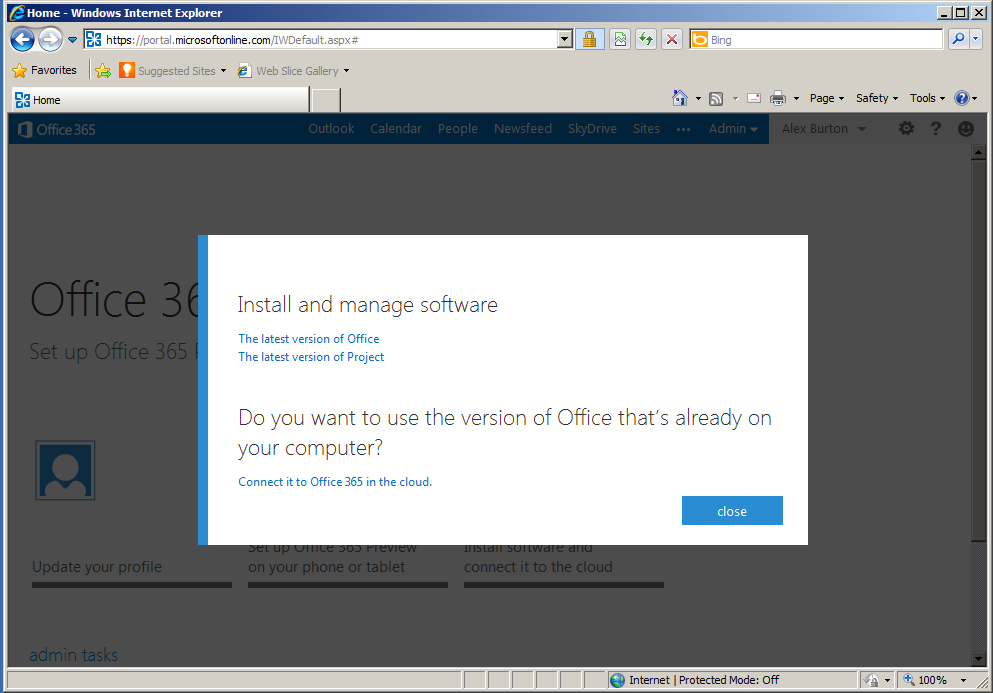Click the Web Slice Gallery icon
This screenshot has height=693, width=993.
point(244,70)
